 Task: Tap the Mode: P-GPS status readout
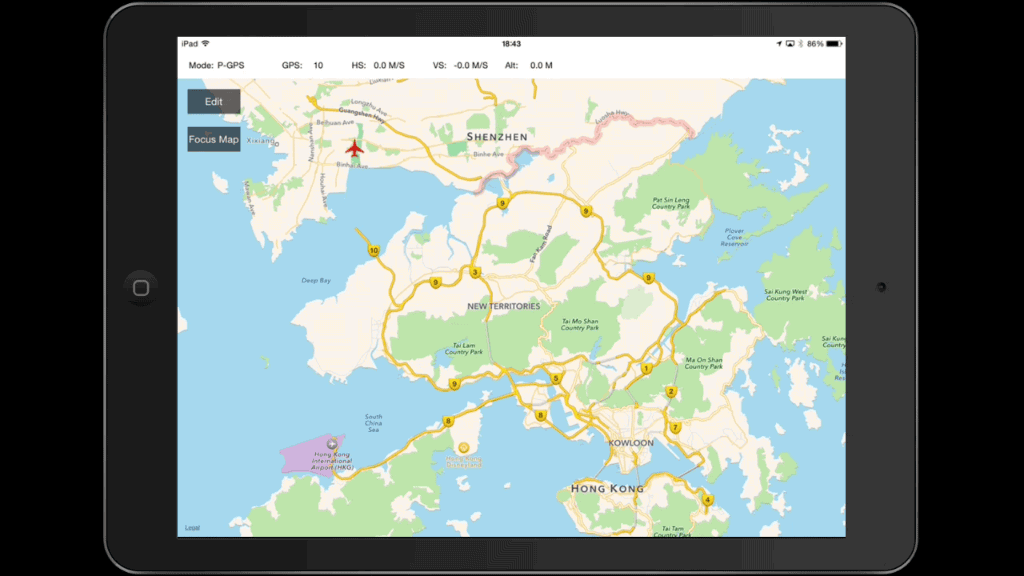tap(216, 66)
